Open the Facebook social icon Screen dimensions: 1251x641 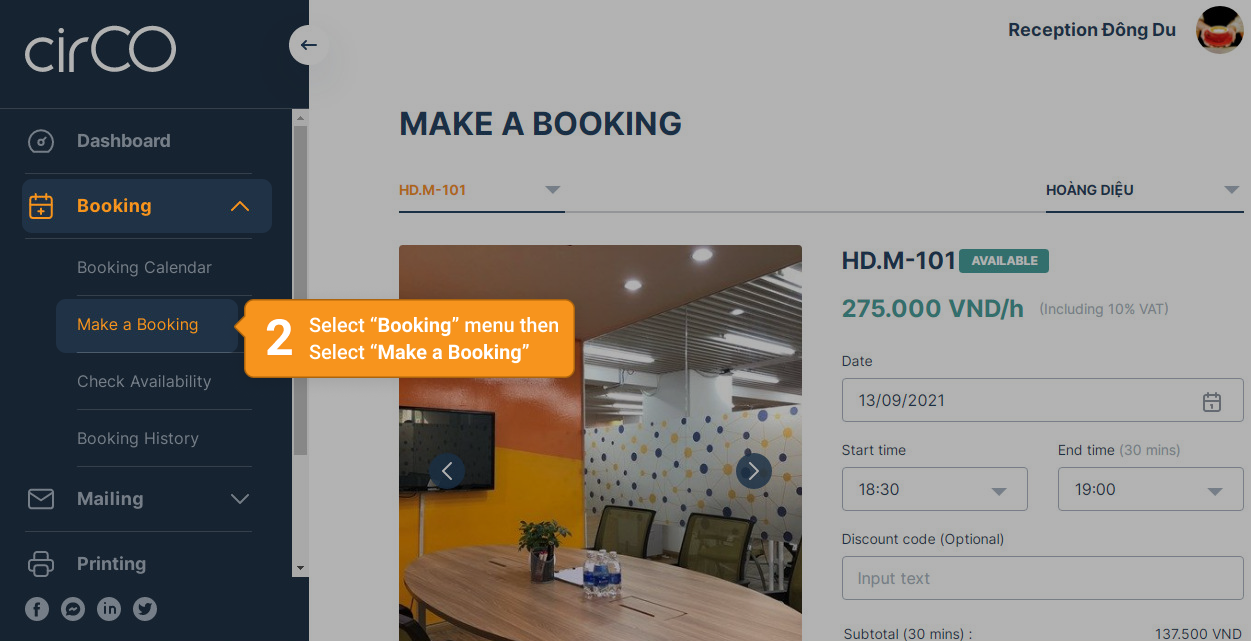click(37, 608)
